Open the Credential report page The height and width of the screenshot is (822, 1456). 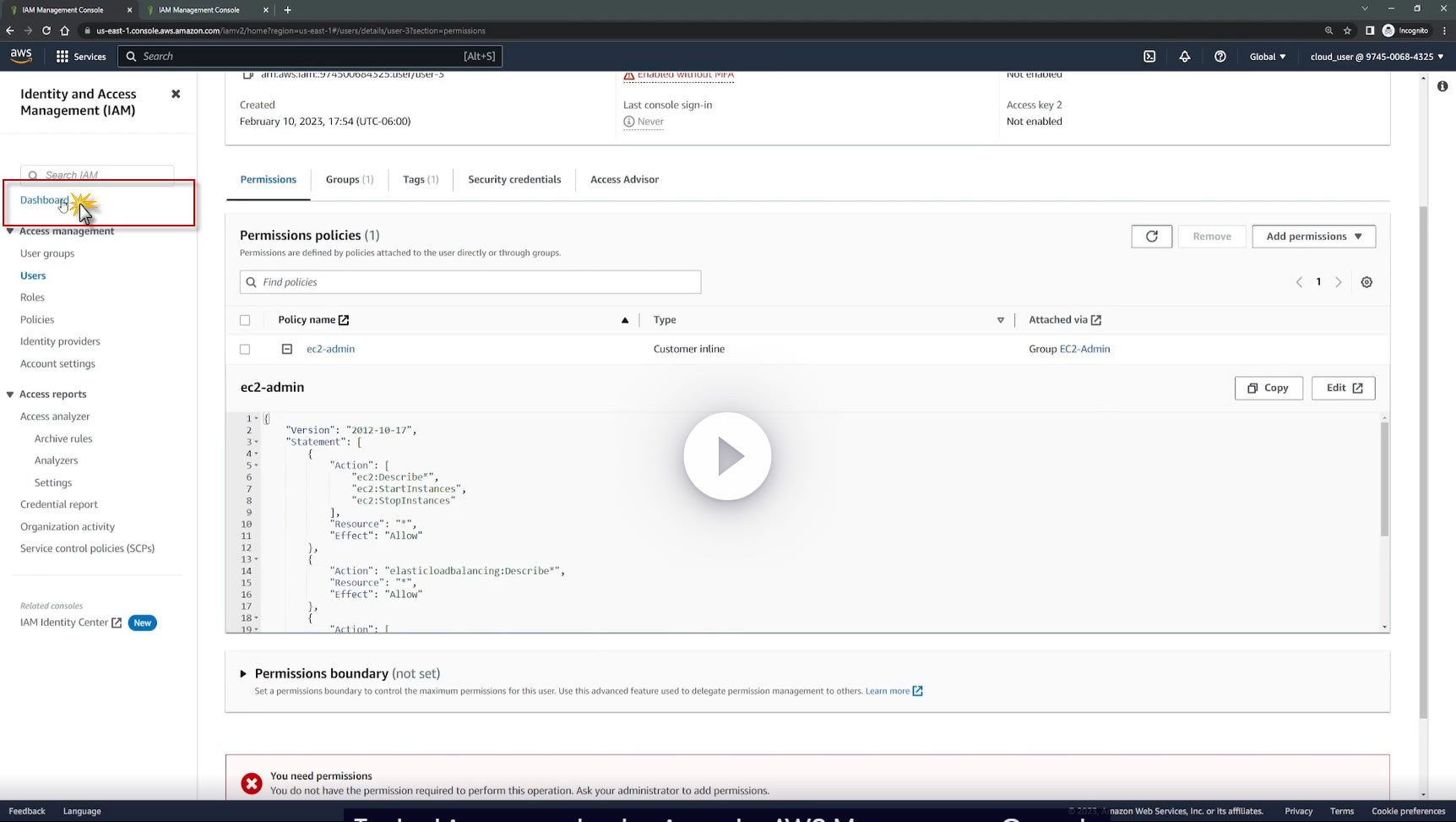tap(59, 504)
